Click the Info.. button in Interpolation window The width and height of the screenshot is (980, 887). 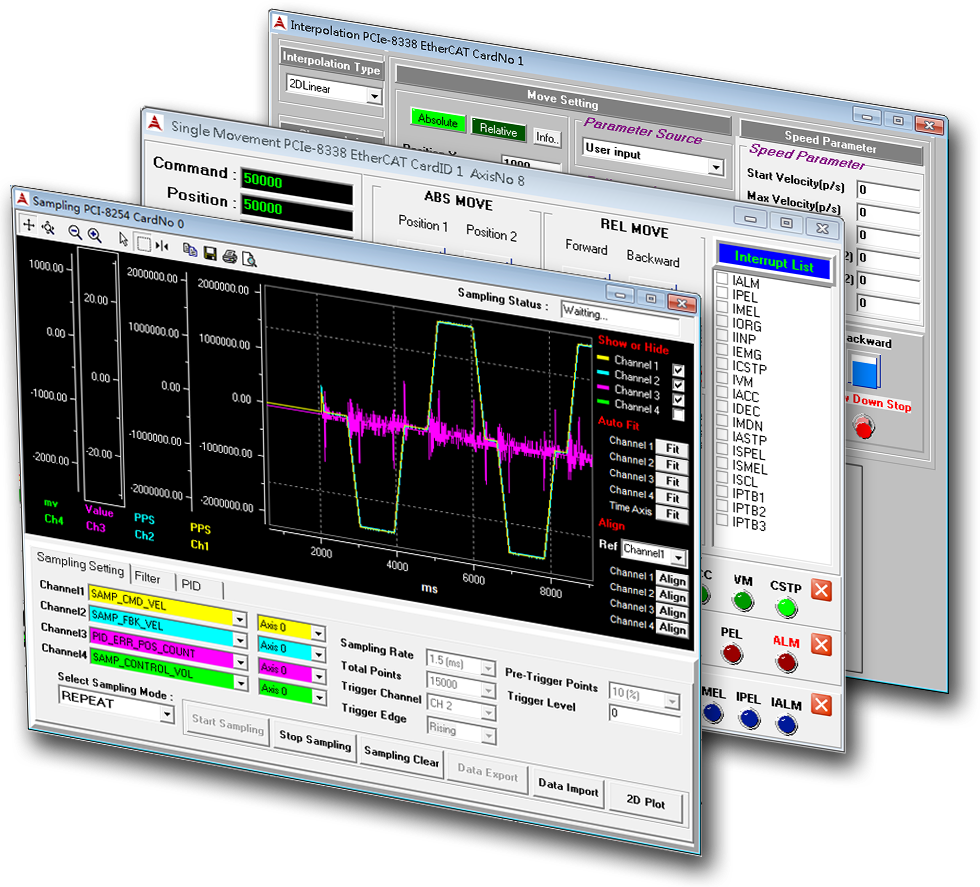click(x=546, y=138)
